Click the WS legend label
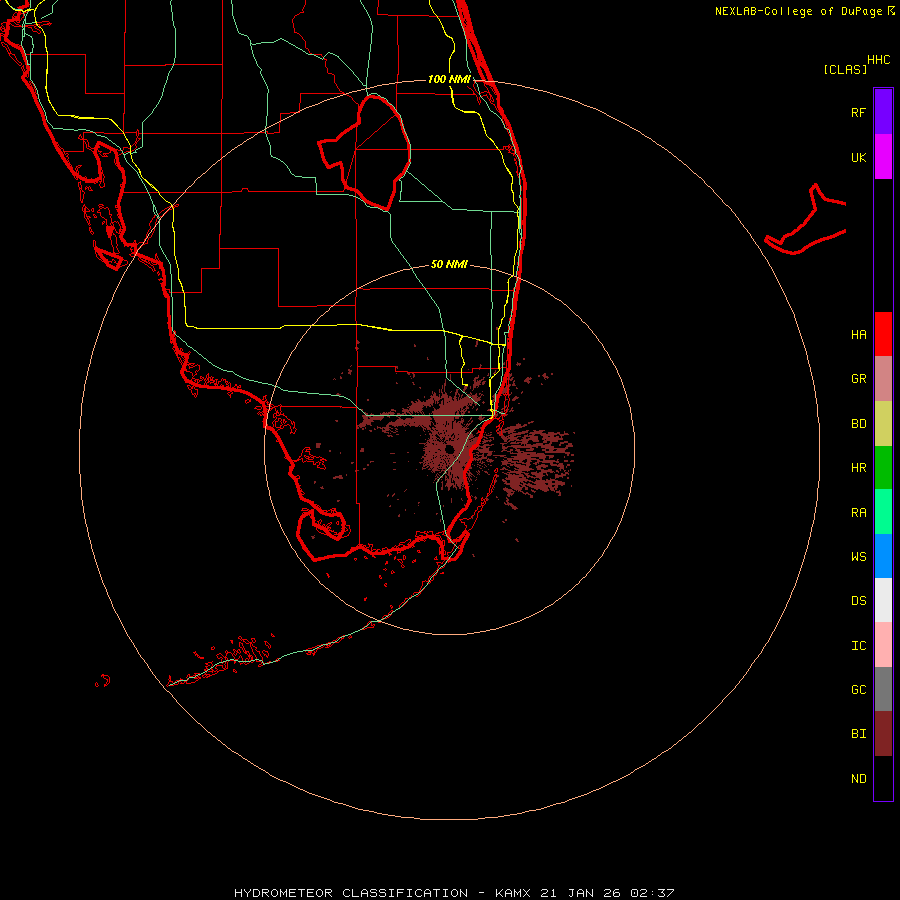This screenshot has height=900, width=900. click(858, 556)
